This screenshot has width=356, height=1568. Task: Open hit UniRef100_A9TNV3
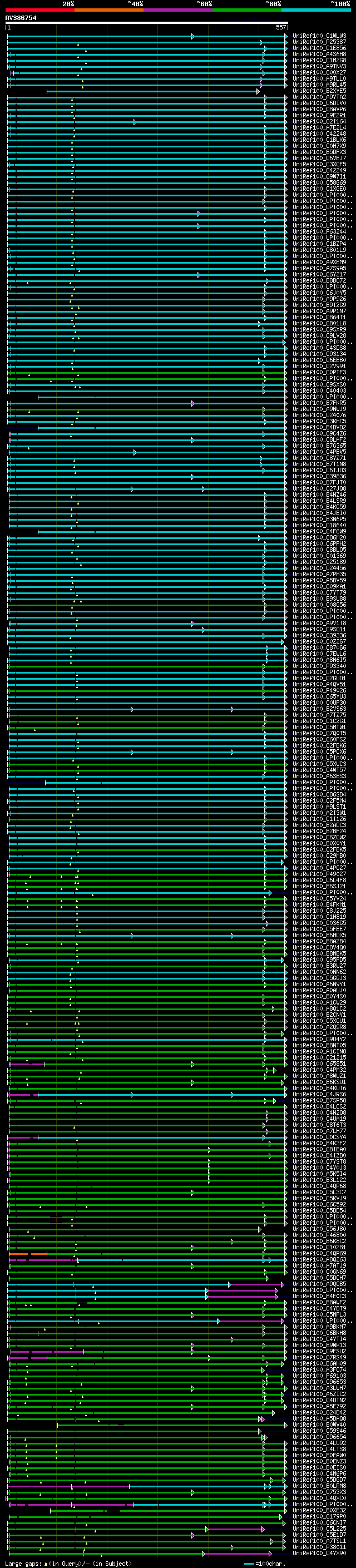[319, 66]
